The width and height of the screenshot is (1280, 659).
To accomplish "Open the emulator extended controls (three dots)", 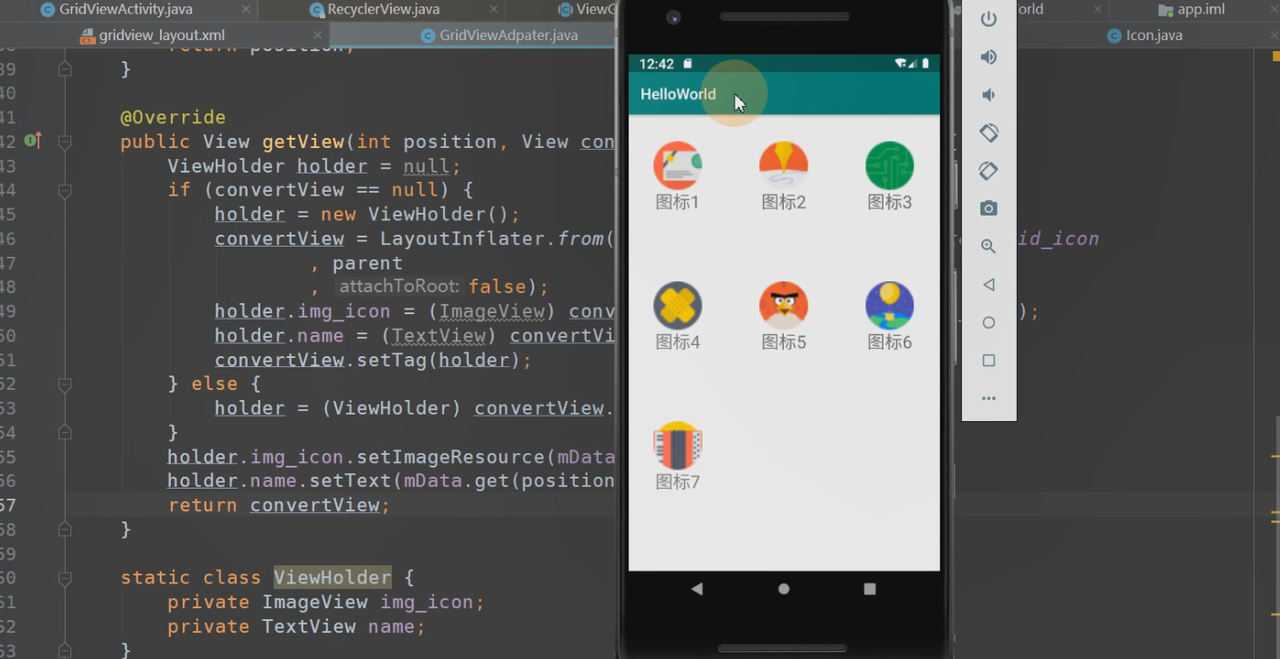I will [988, 398].
